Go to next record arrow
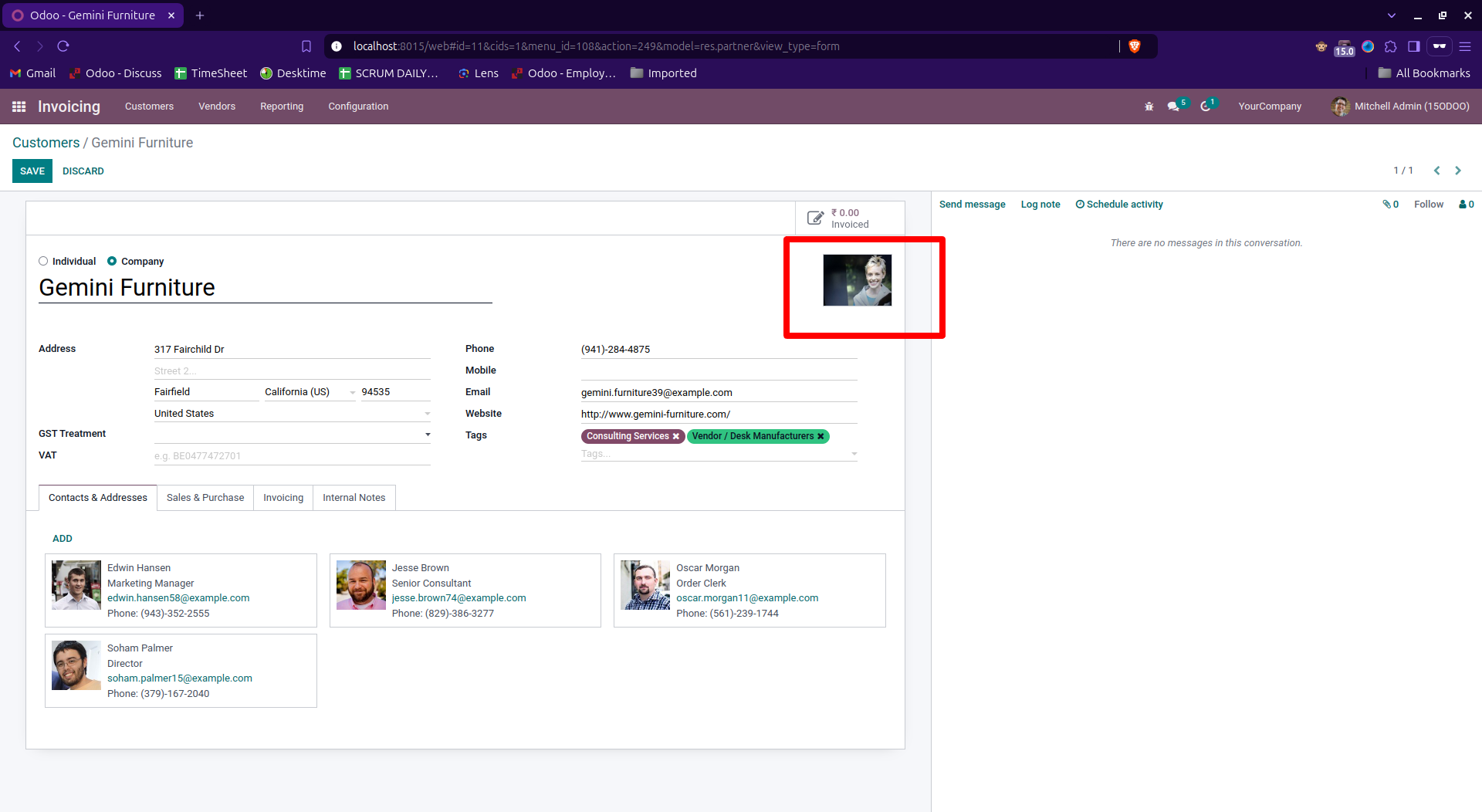 point(1458,171)
